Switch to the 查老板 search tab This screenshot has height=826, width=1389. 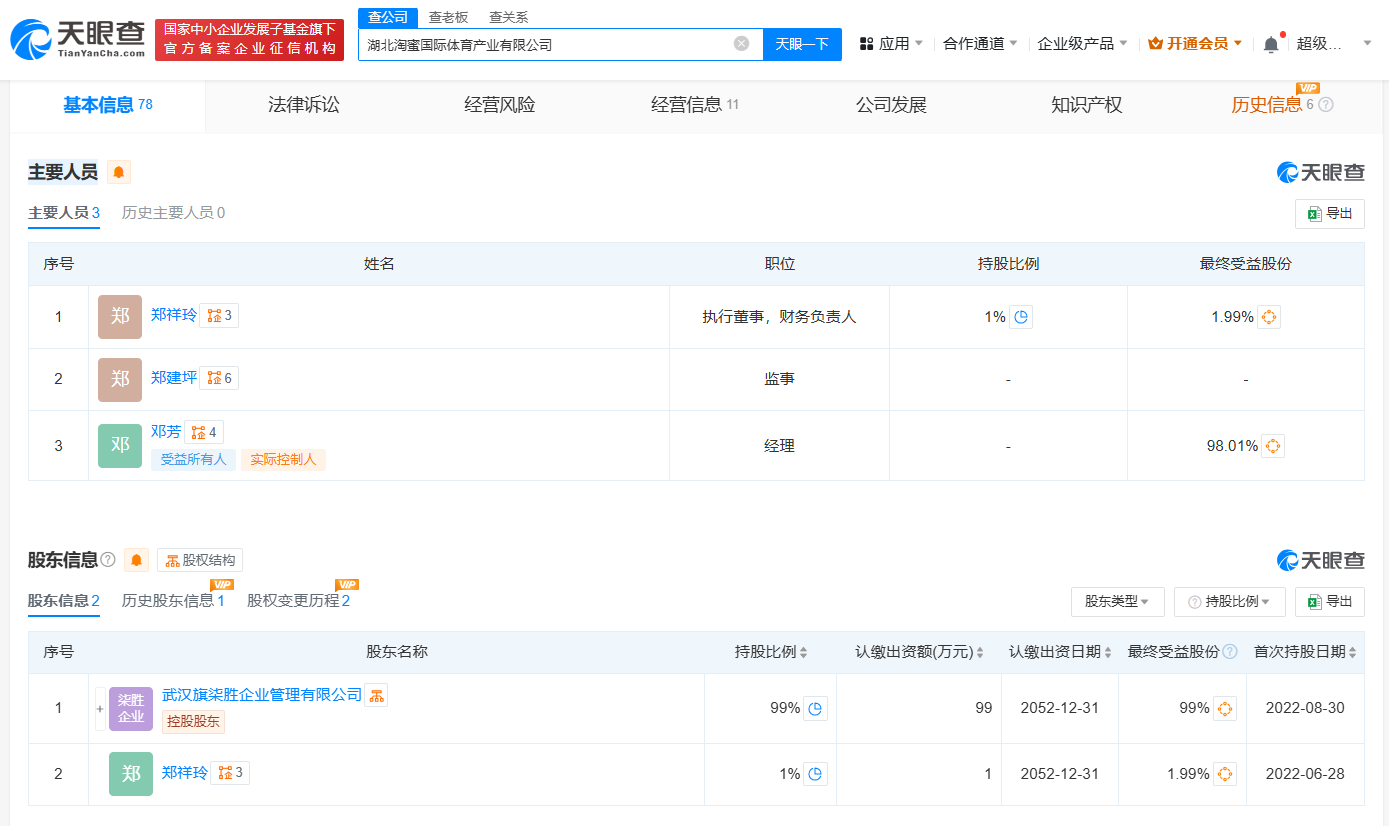[444, 17]
